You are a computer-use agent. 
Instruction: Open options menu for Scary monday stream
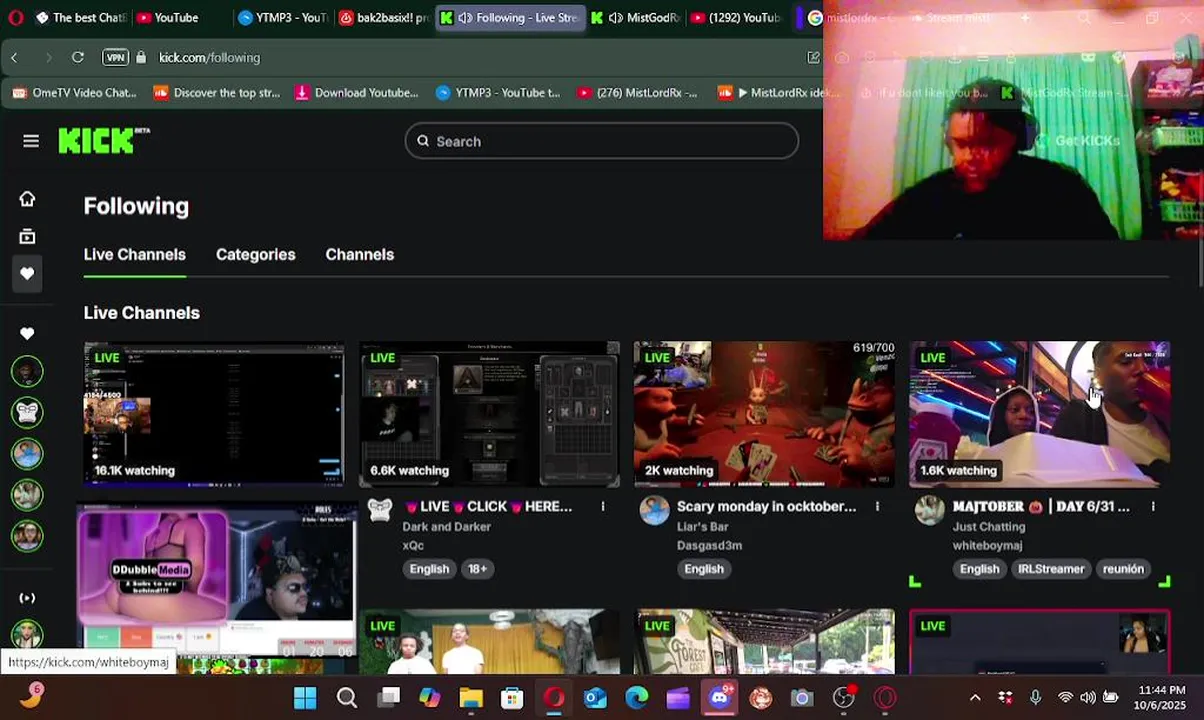point(878,507)
